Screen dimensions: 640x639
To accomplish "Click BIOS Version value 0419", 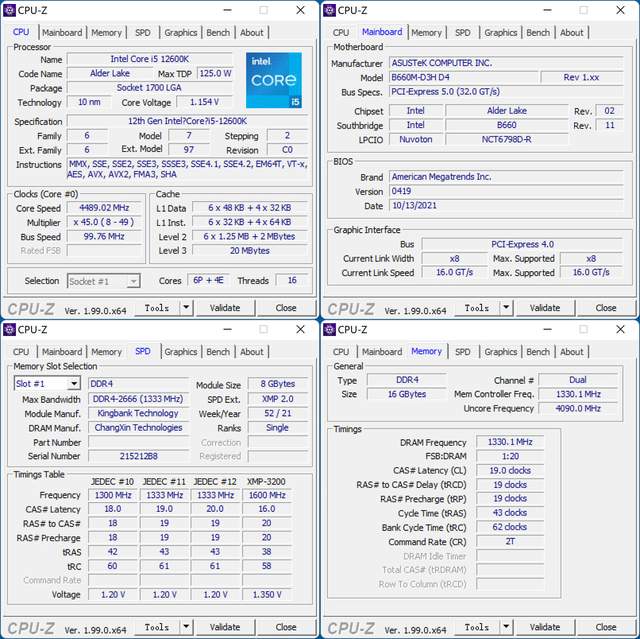I will (x=506, y=191).
